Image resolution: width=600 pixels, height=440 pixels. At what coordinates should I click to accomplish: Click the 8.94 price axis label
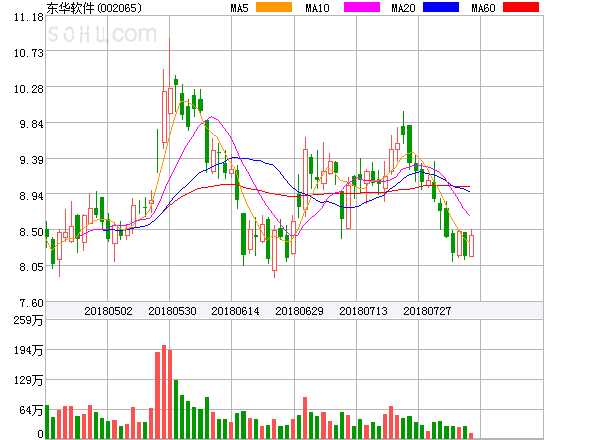[31, 196]
